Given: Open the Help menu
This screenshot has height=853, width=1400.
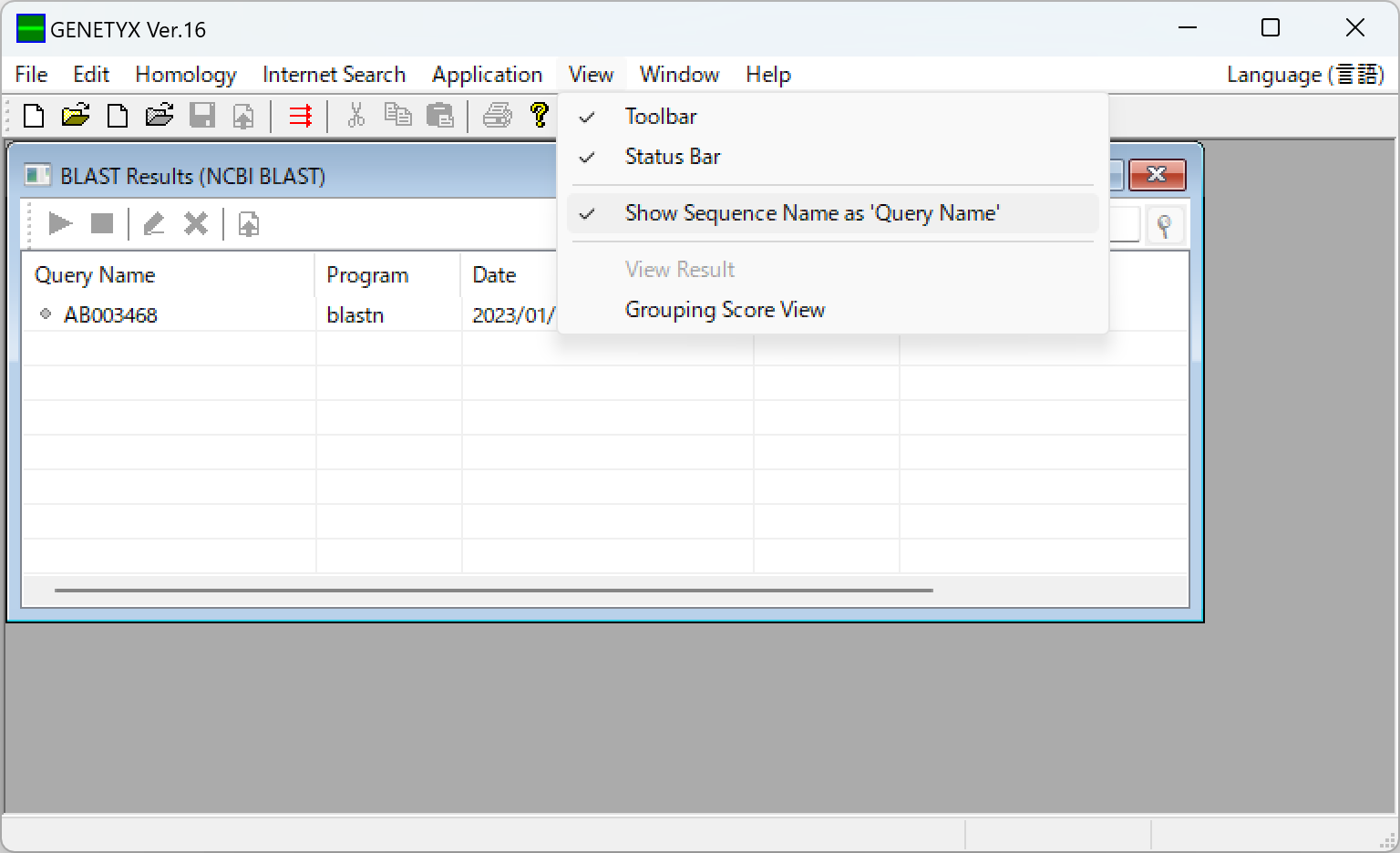Looking at the screenshot, I should [768, 75].
